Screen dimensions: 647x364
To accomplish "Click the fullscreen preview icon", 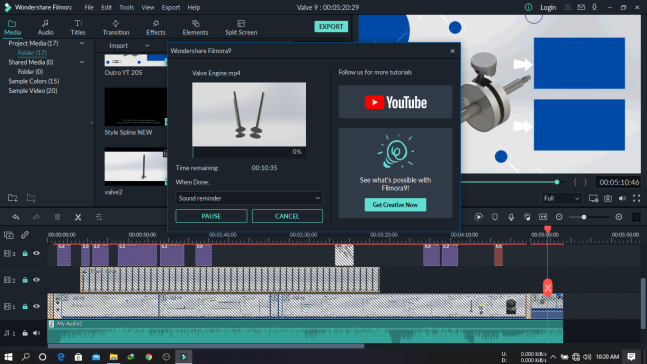I will click(636, 199).
